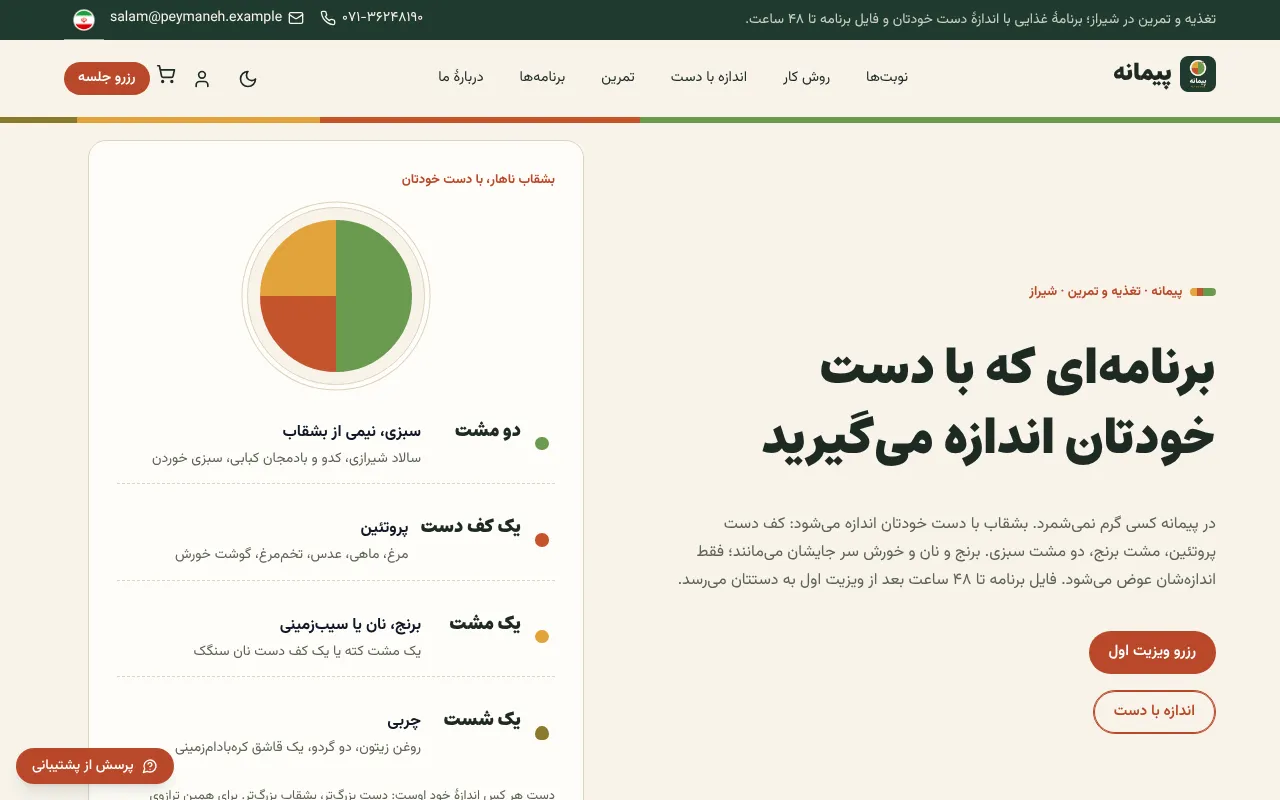Open the برنامه‌ها menu item
Viewport: 1280px width, 800px height.
tap(542, 77)
